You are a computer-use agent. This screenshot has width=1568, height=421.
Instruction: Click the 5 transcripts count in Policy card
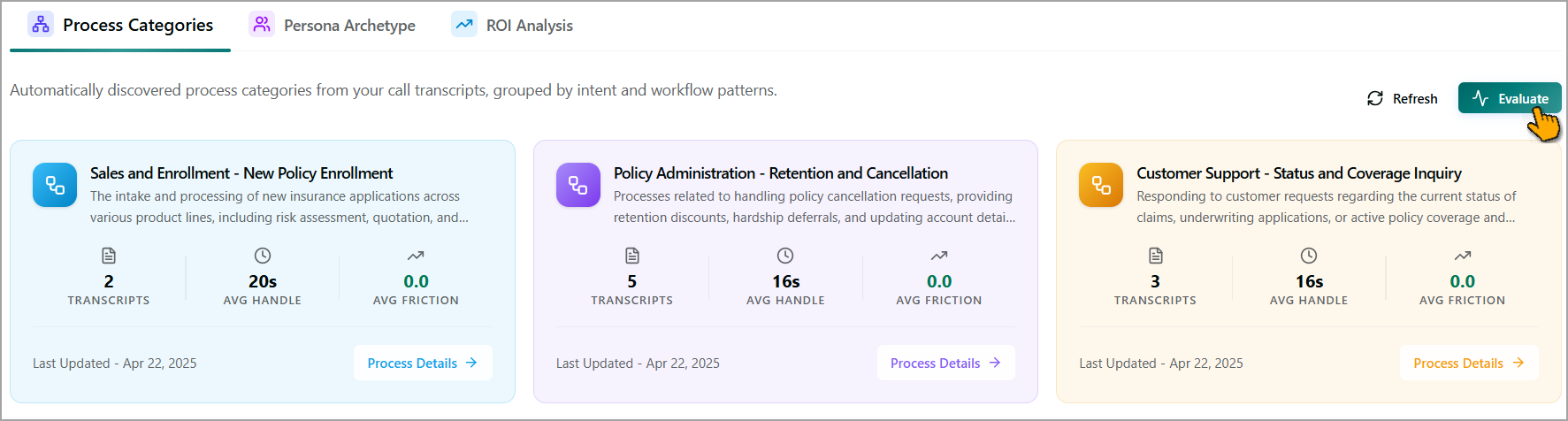coord(632,281)
